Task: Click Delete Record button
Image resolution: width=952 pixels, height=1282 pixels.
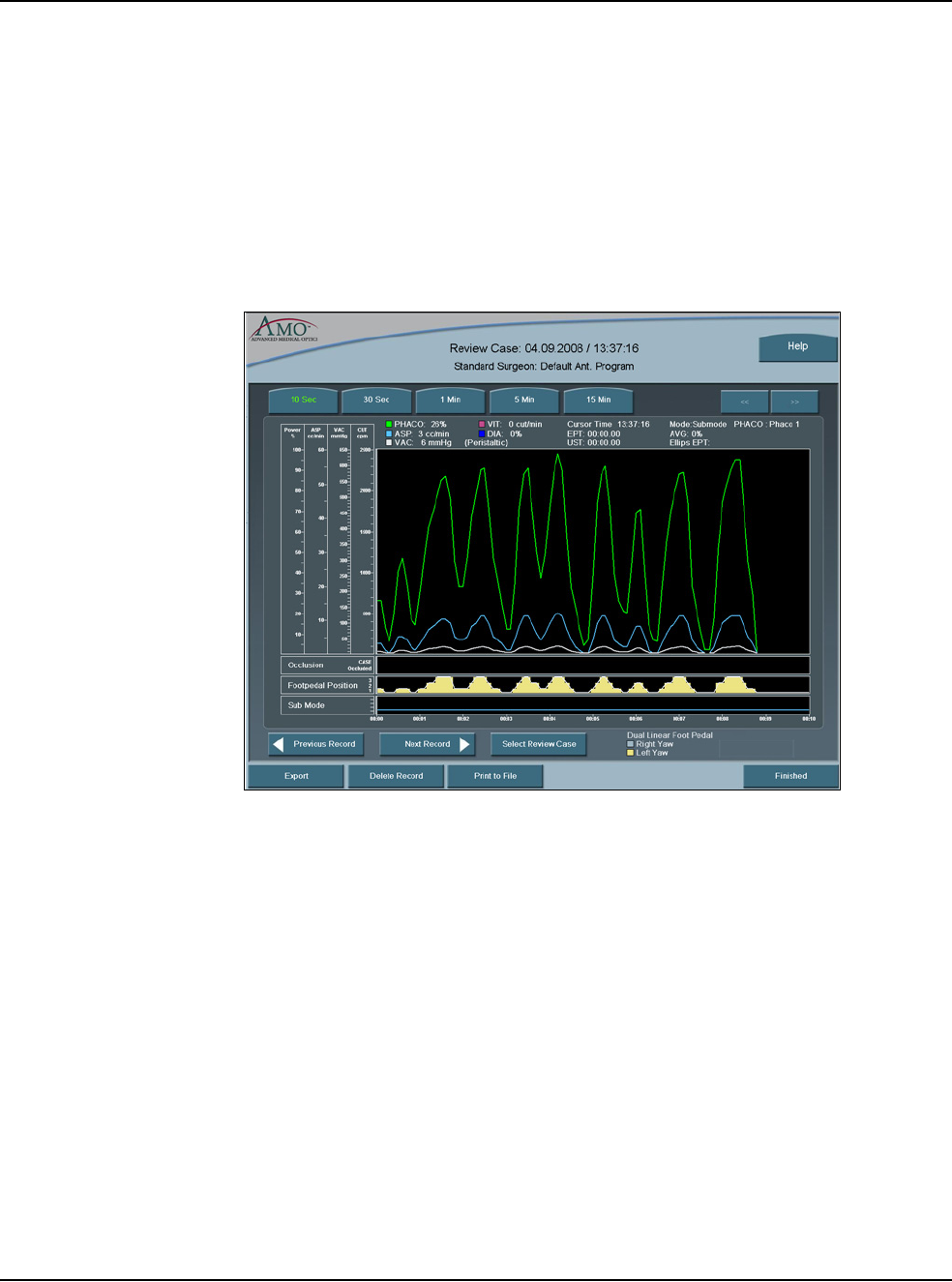Action: [x=396, y=776]
